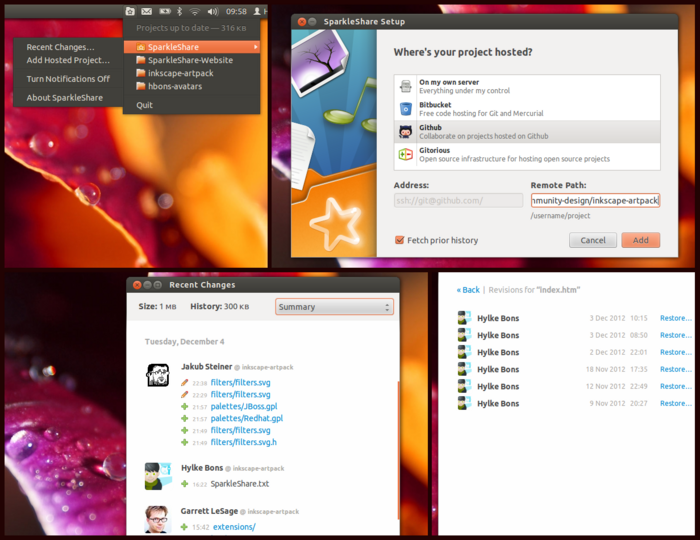This screenshot has width=700, height=540.
Task: Click the Gitorious logo icon
Action: pyautogui.click(x=405, y=154)
